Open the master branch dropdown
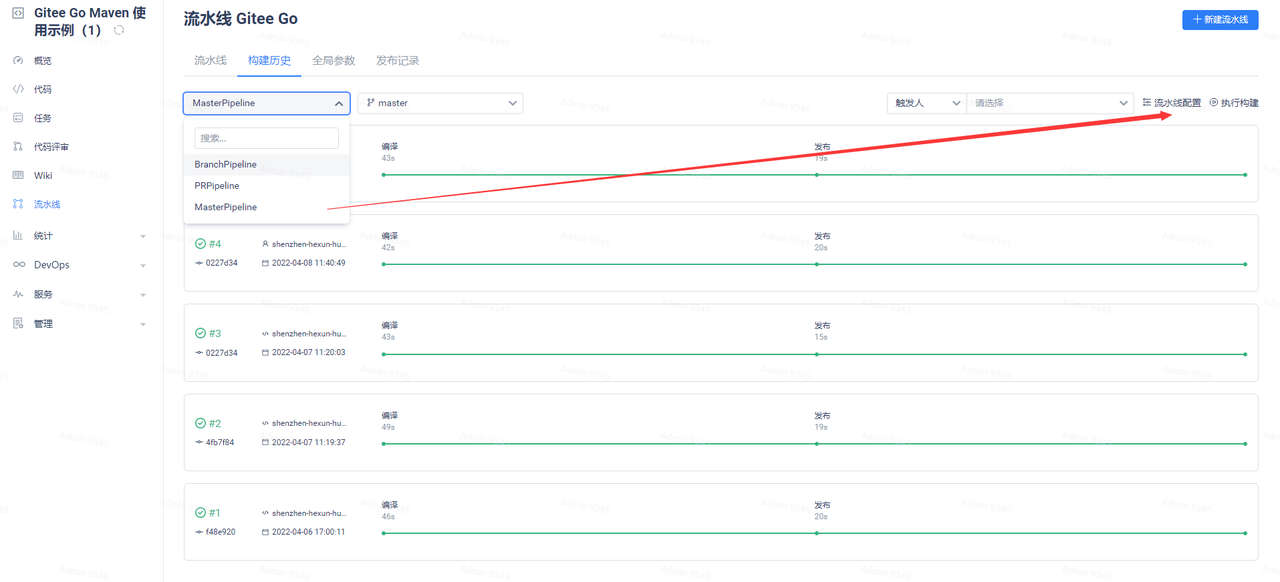 [x=440, y=103]
